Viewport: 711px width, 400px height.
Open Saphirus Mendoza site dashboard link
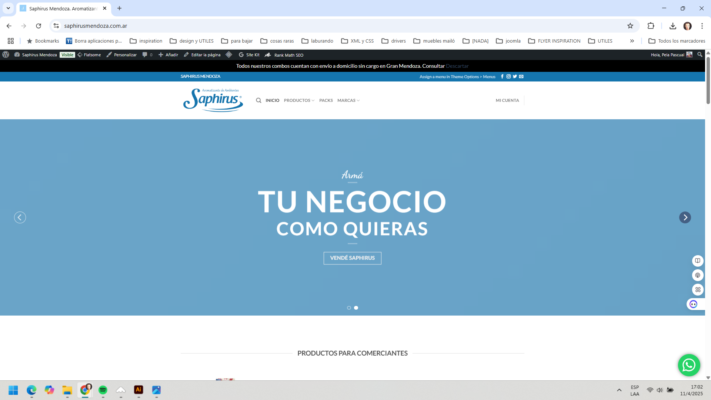(x=35, y=55)
